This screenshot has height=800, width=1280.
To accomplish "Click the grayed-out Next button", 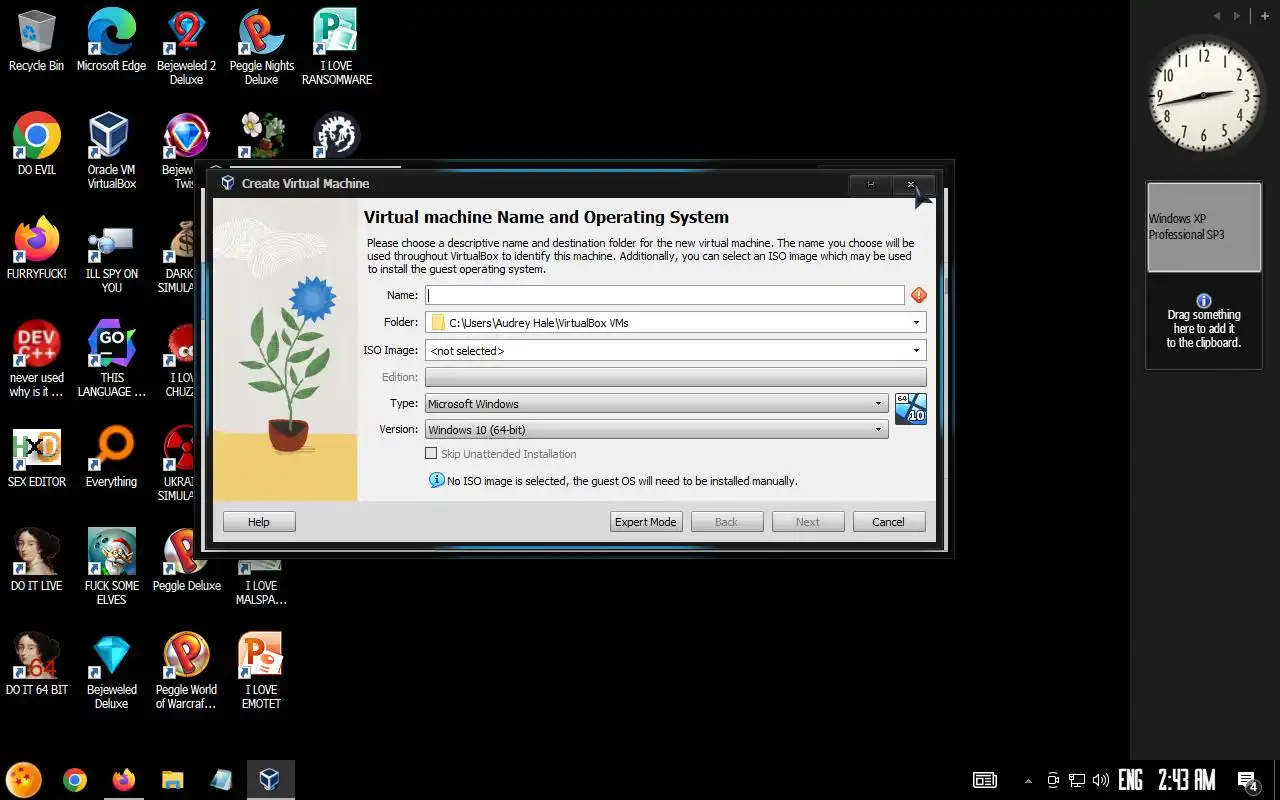I will point(808,522).
